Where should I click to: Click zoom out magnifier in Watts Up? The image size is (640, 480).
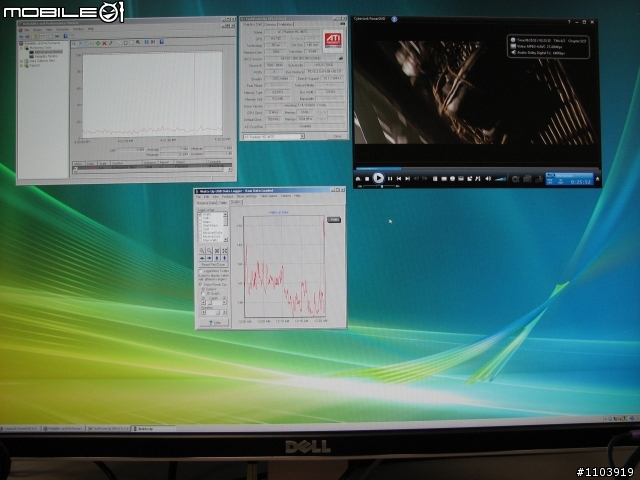point(209,251)
